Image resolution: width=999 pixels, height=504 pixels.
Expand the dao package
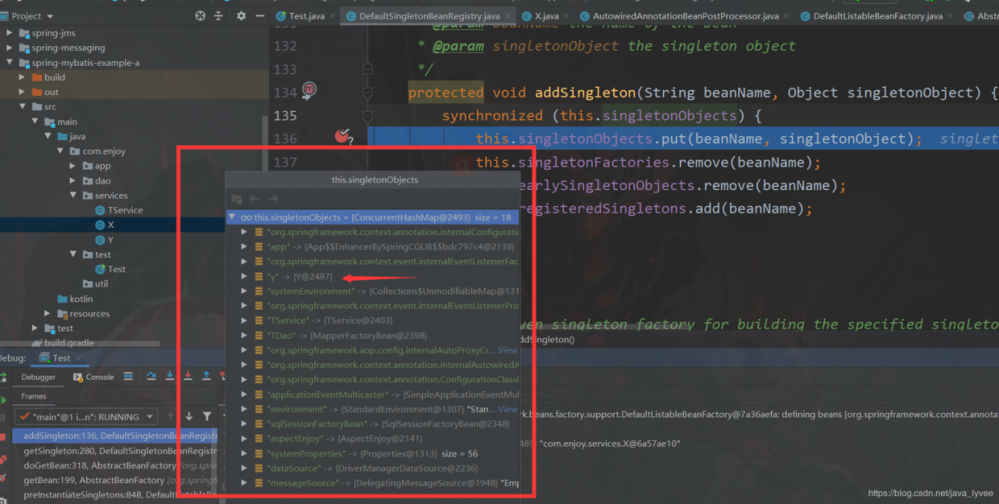pyautogui.click(x=73, y=180)
